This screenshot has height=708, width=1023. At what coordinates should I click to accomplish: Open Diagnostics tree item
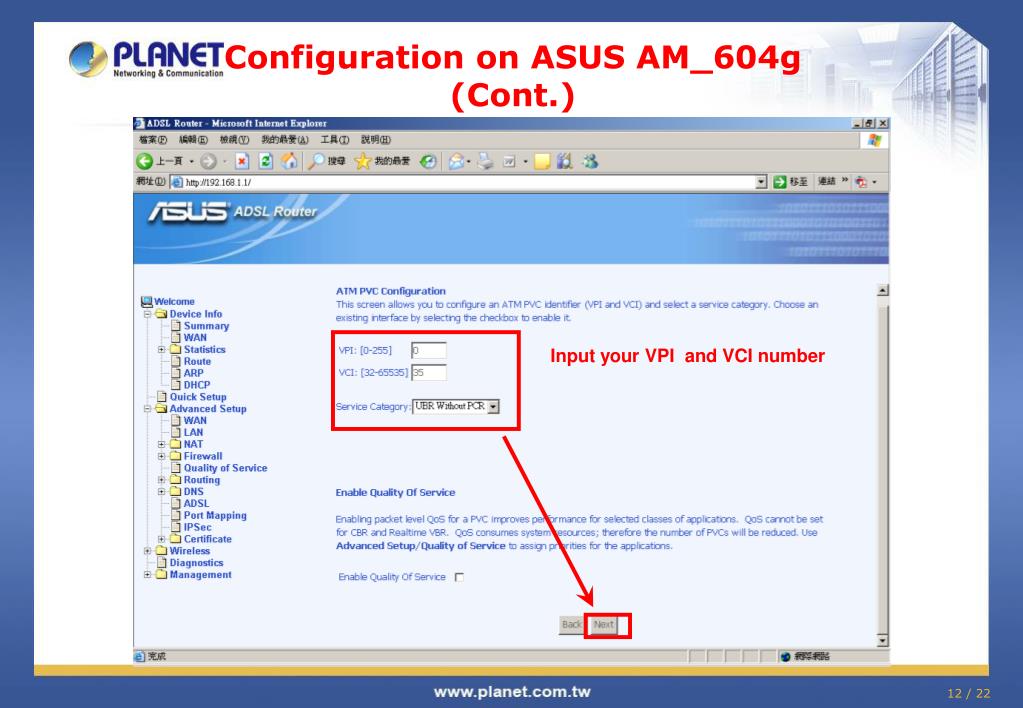[x=196, y=562]
